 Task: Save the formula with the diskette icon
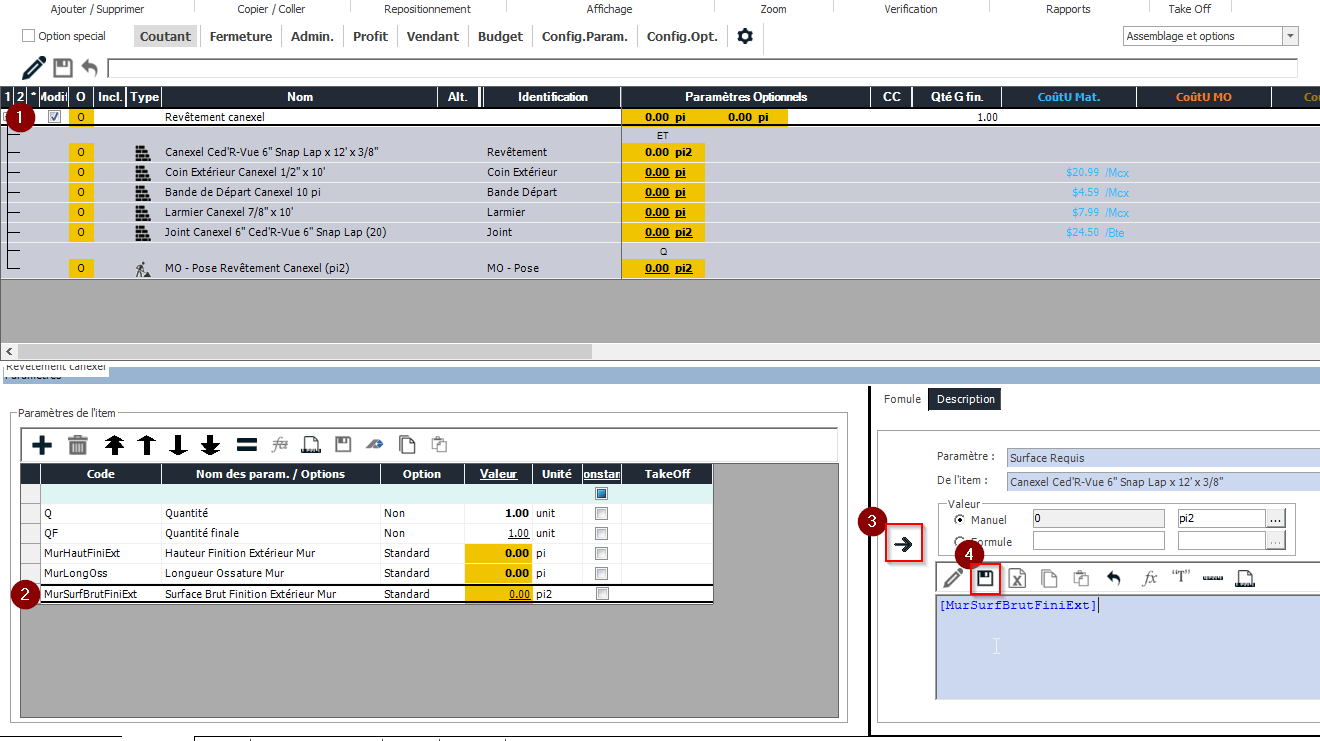click(985, 578)
